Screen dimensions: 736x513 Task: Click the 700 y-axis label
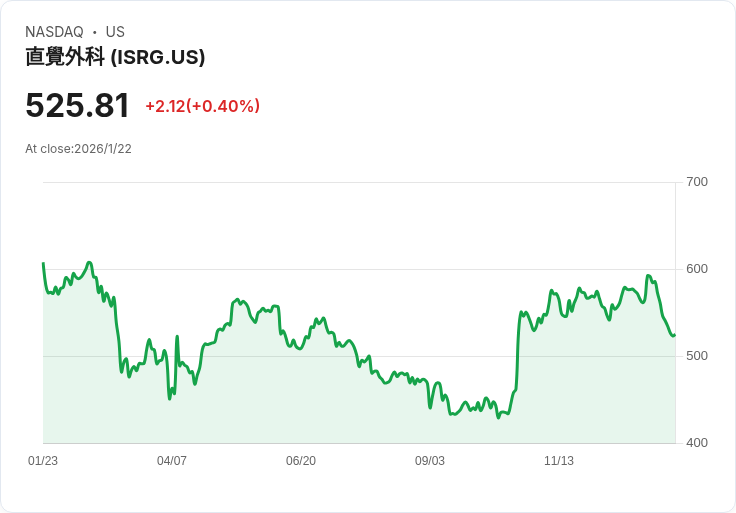click(x=697, y=182)
